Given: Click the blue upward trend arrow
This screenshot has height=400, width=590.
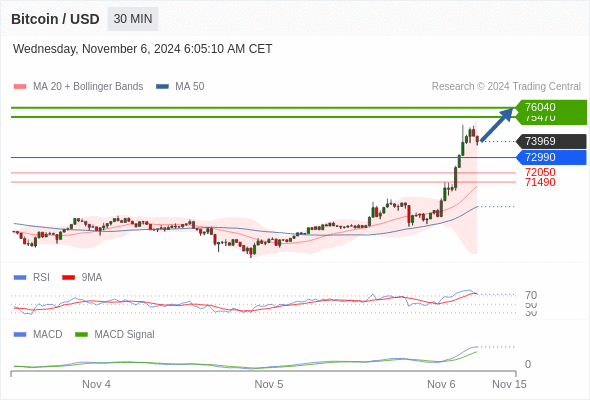Looking at the screenshot, I should coord(497,125).
